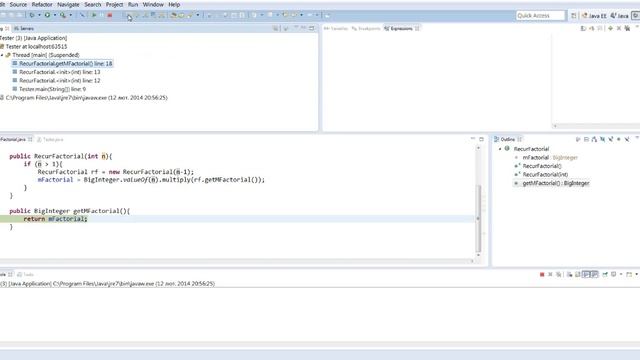Switch to the Java EE perspective

[x=594, y=16]
